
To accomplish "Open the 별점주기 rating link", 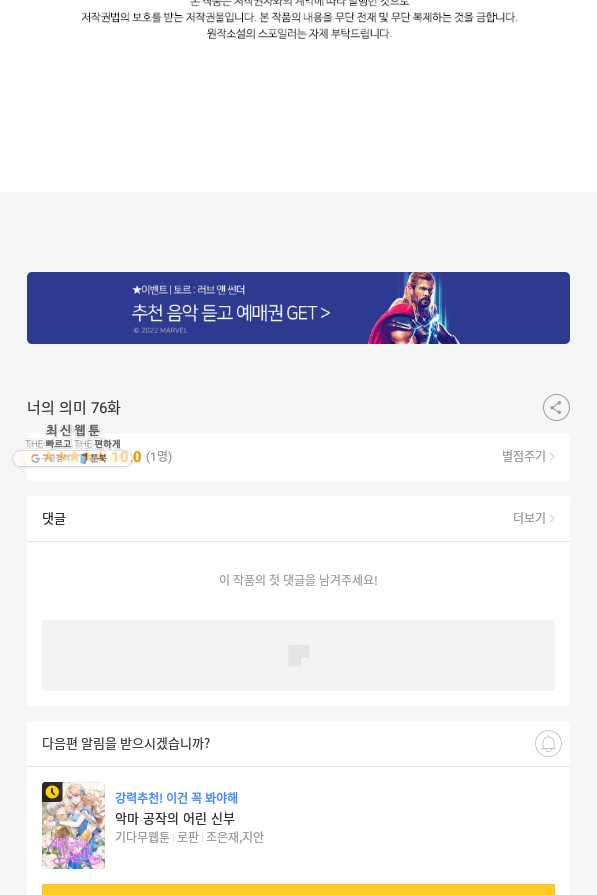I will 528,456.
